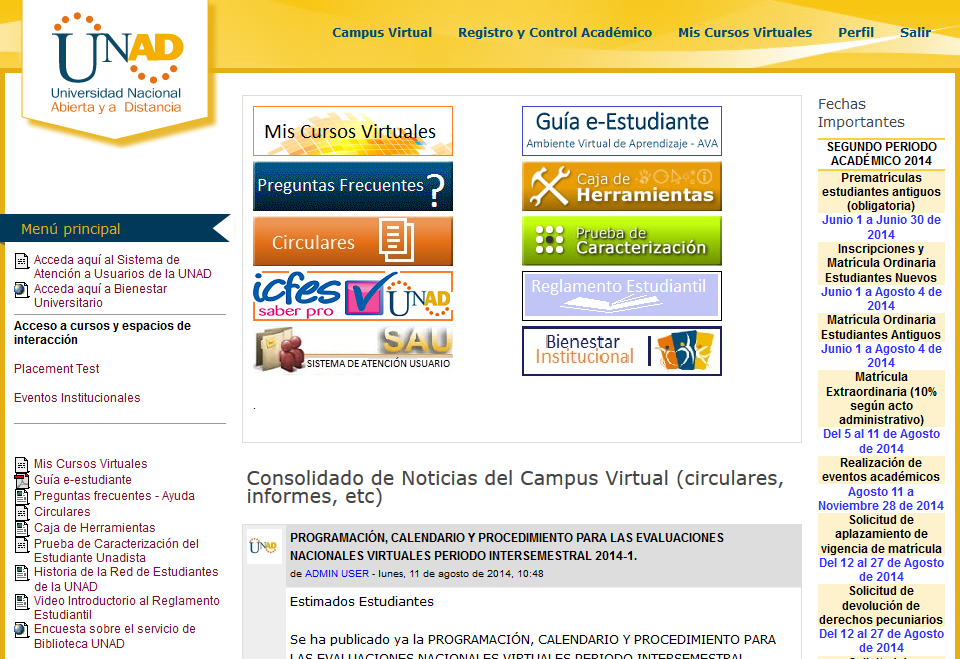Screen dimensions: 960x659
Task: Open SAU Sistema de Atención Usuario banner
Action: click(352, 350)
